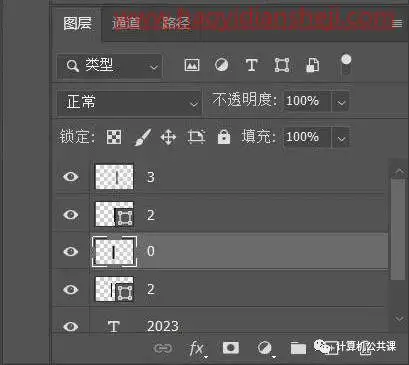Prevent artboard auto-nesting lock icon
Screen dimensions: 409x365
click(196, 137)
